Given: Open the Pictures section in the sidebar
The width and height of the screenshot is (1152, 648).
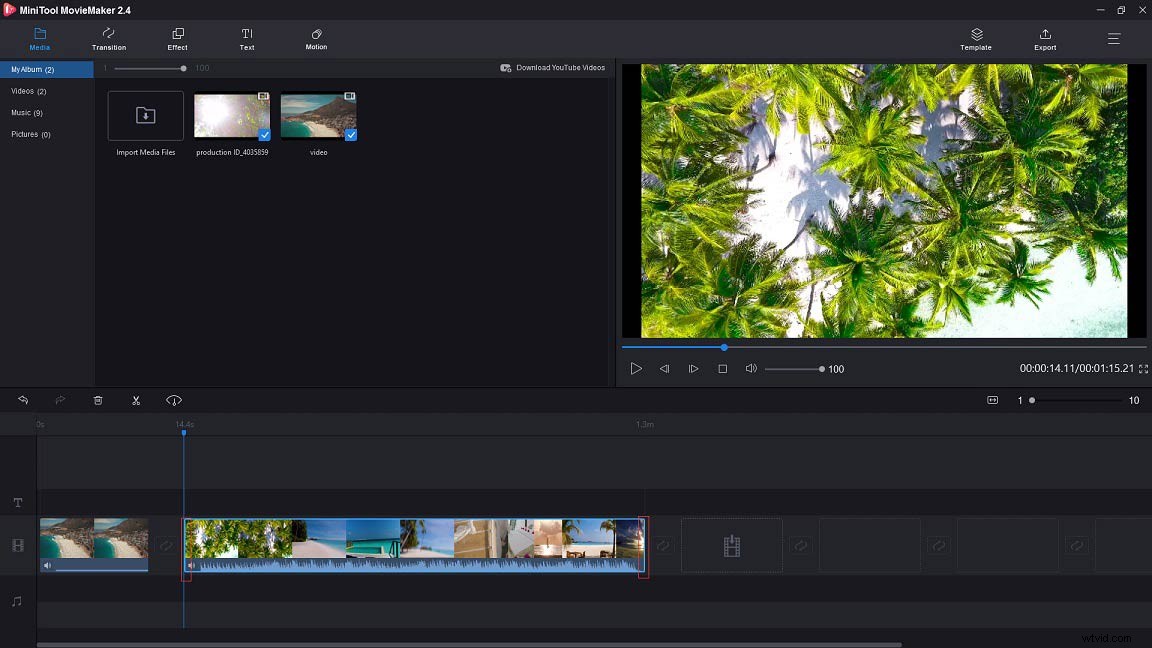Looking at the screenshot, I should tap(28, 134).
